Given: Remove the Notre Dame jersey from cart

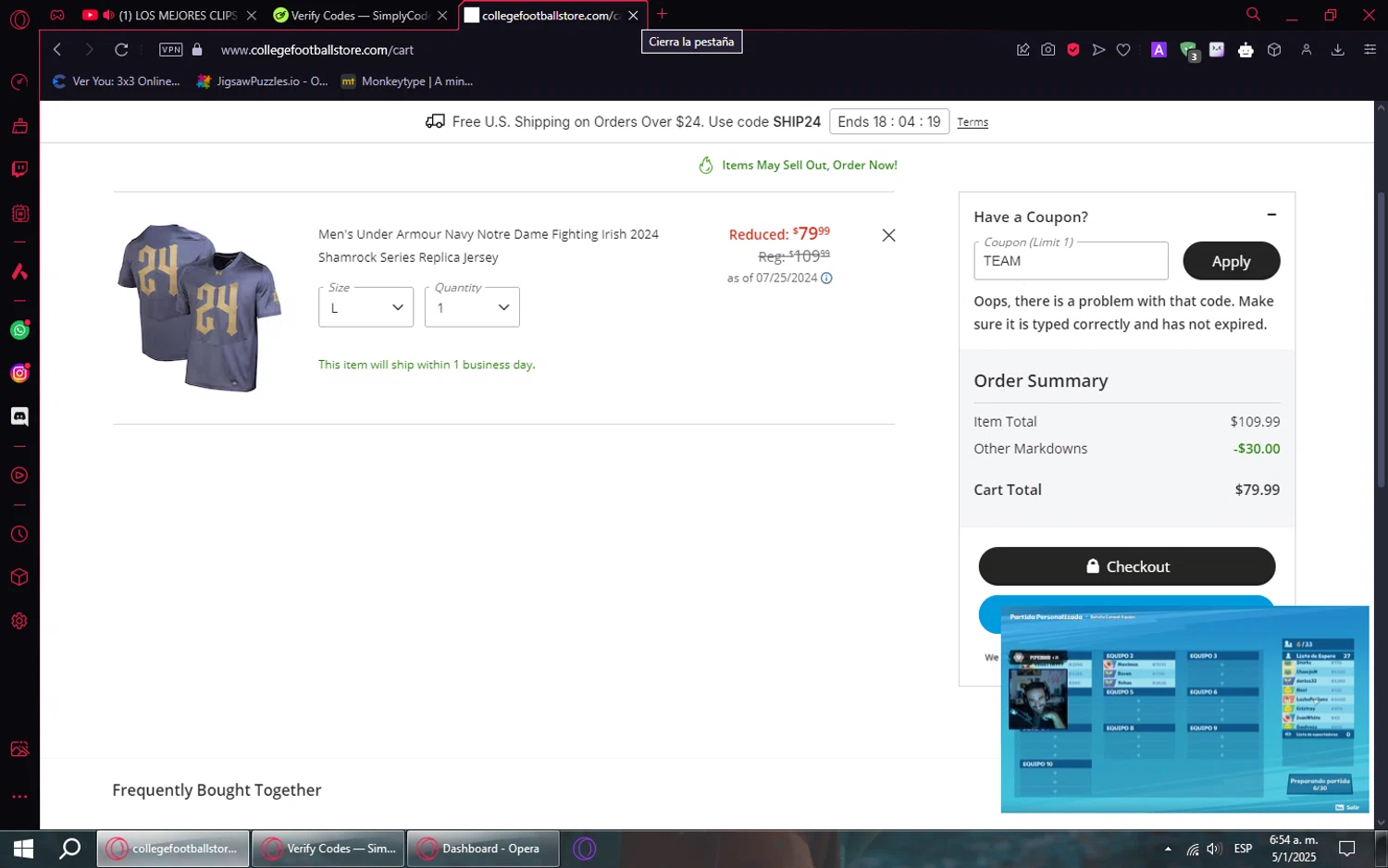Looking at the screenshot, I should tap(888, 235).
